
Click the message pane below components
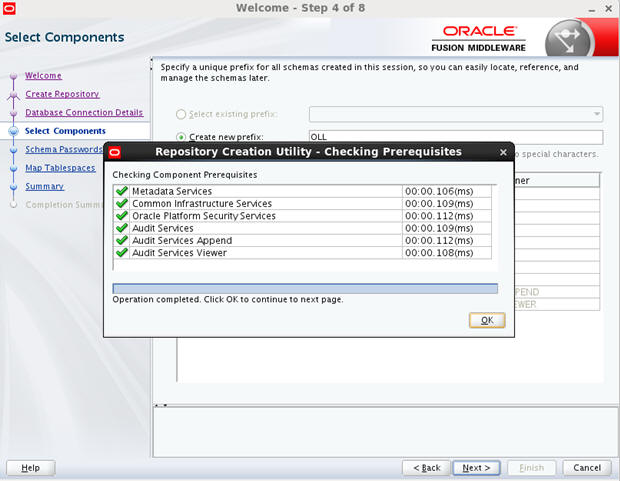pyautogui.click(x=386, y=432)
